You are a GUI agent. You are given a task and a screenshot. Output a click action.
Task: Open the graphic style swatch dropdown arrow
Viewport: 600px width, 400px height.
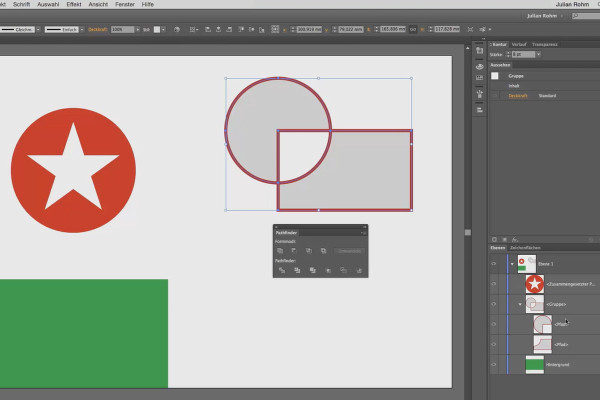[163, 29]
